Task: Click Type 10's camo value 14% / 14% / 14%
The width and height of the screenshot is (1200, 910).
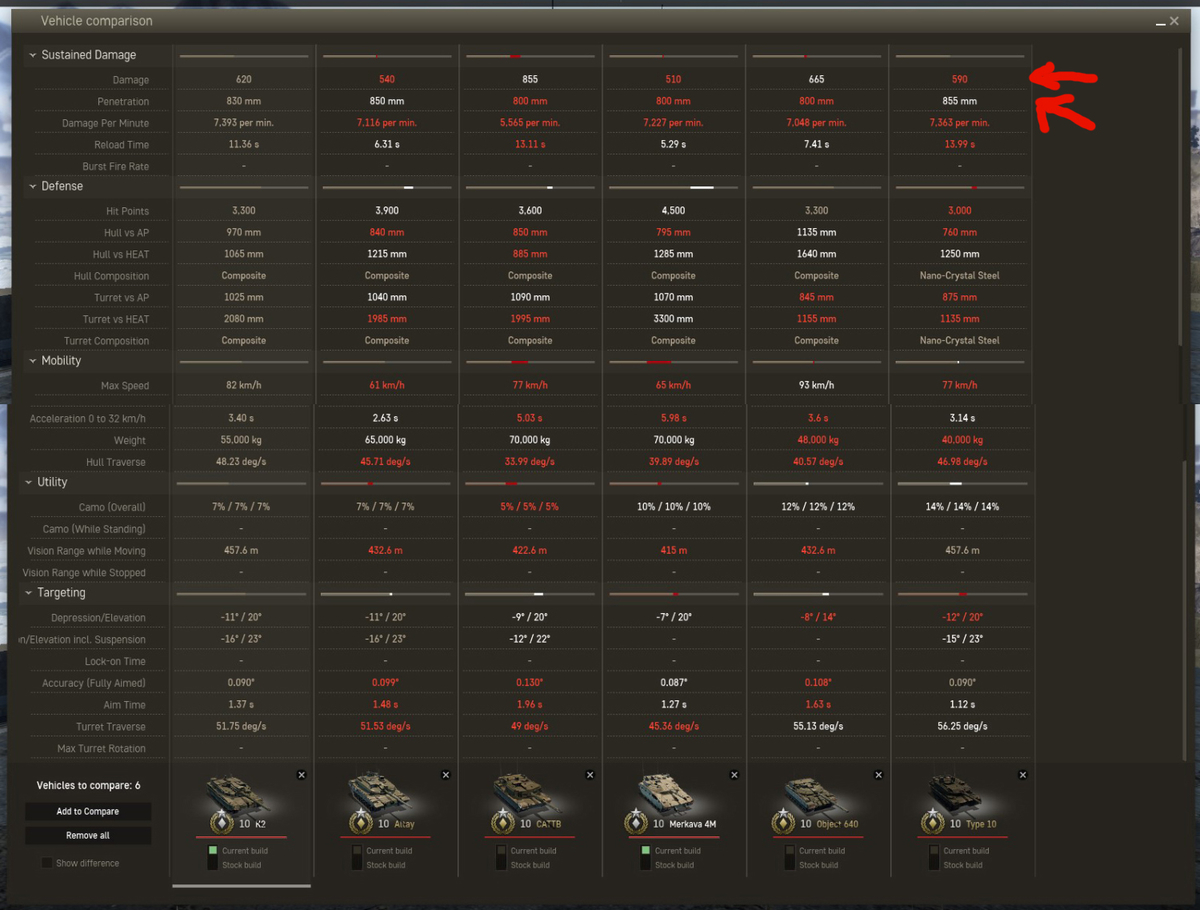Action: [960, 508]
